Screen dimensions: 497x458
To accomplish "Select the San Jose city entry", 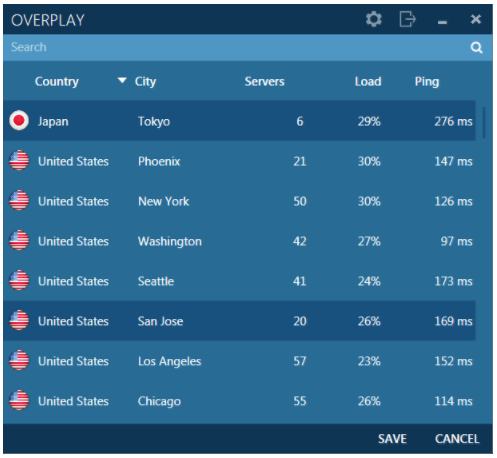I will click(x=160, y=322).
